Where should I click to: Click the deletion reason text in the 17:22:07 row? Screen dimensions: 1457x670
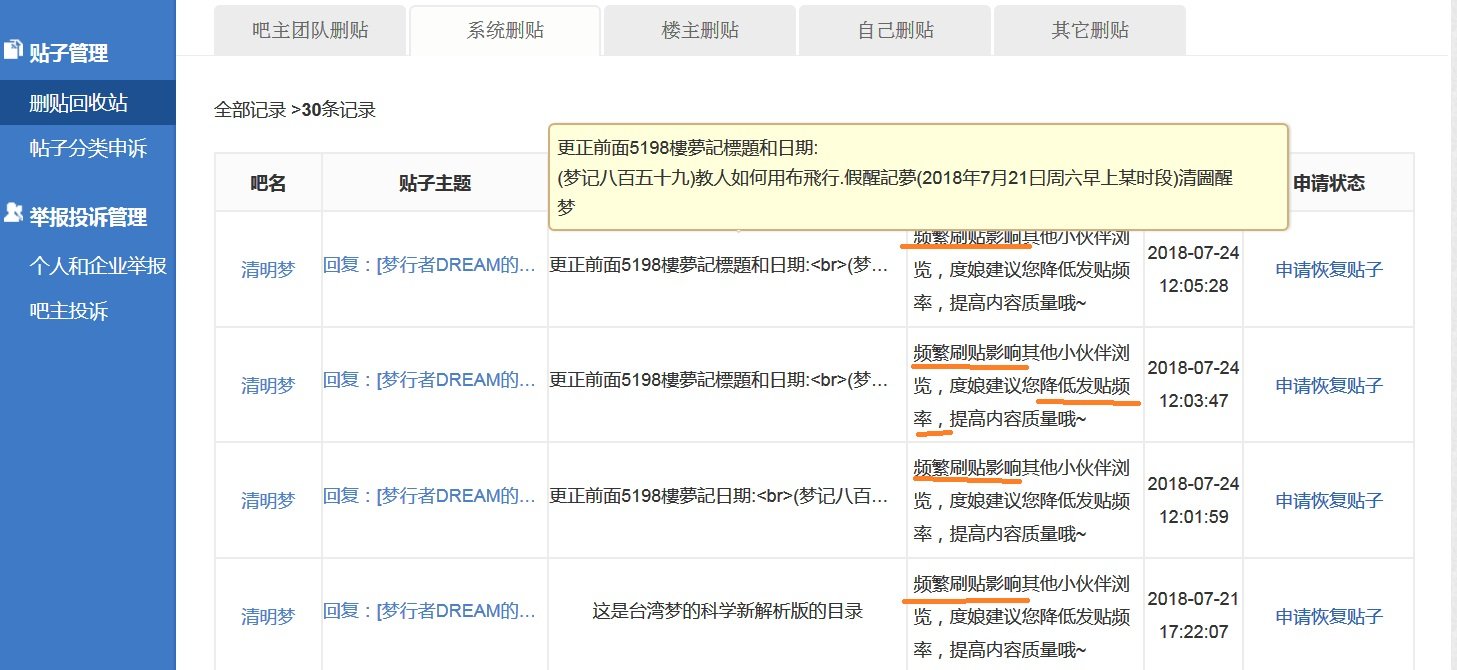click(x=1023, y=617)
